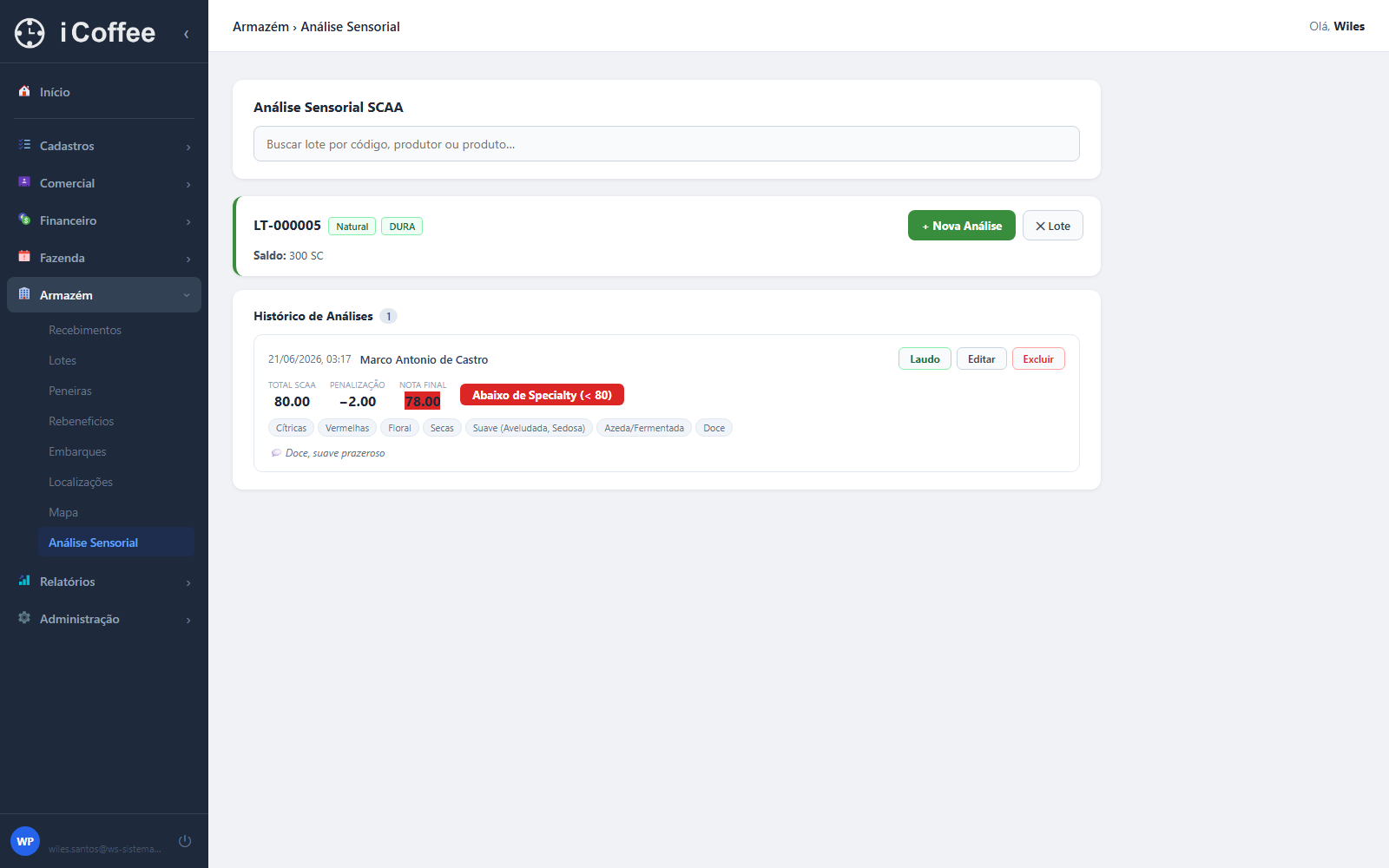This screenshot has height=868, width=1389.
Task: Click the Financeiro coin icon
Action: click(24, 220)
